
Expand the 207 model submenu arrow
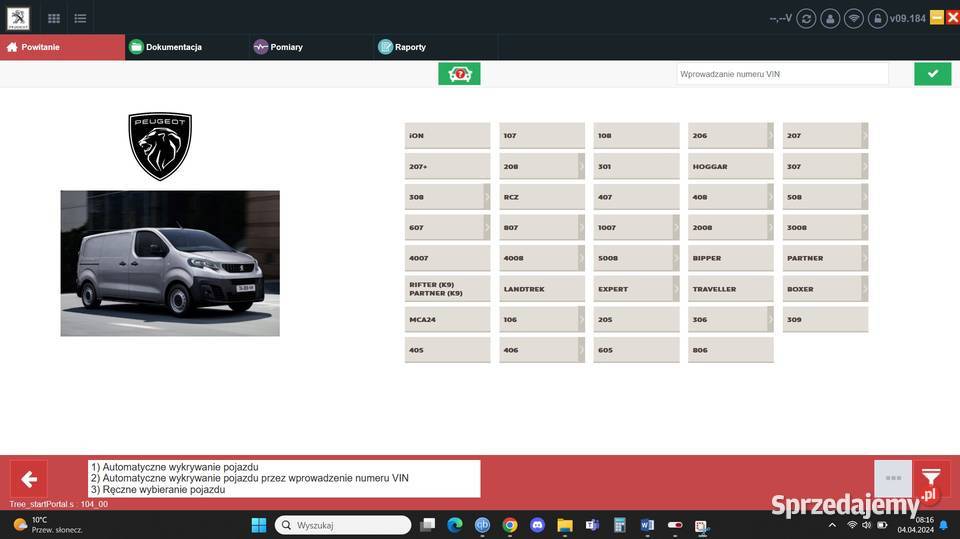pyautogui.click(x=864, y=135)
